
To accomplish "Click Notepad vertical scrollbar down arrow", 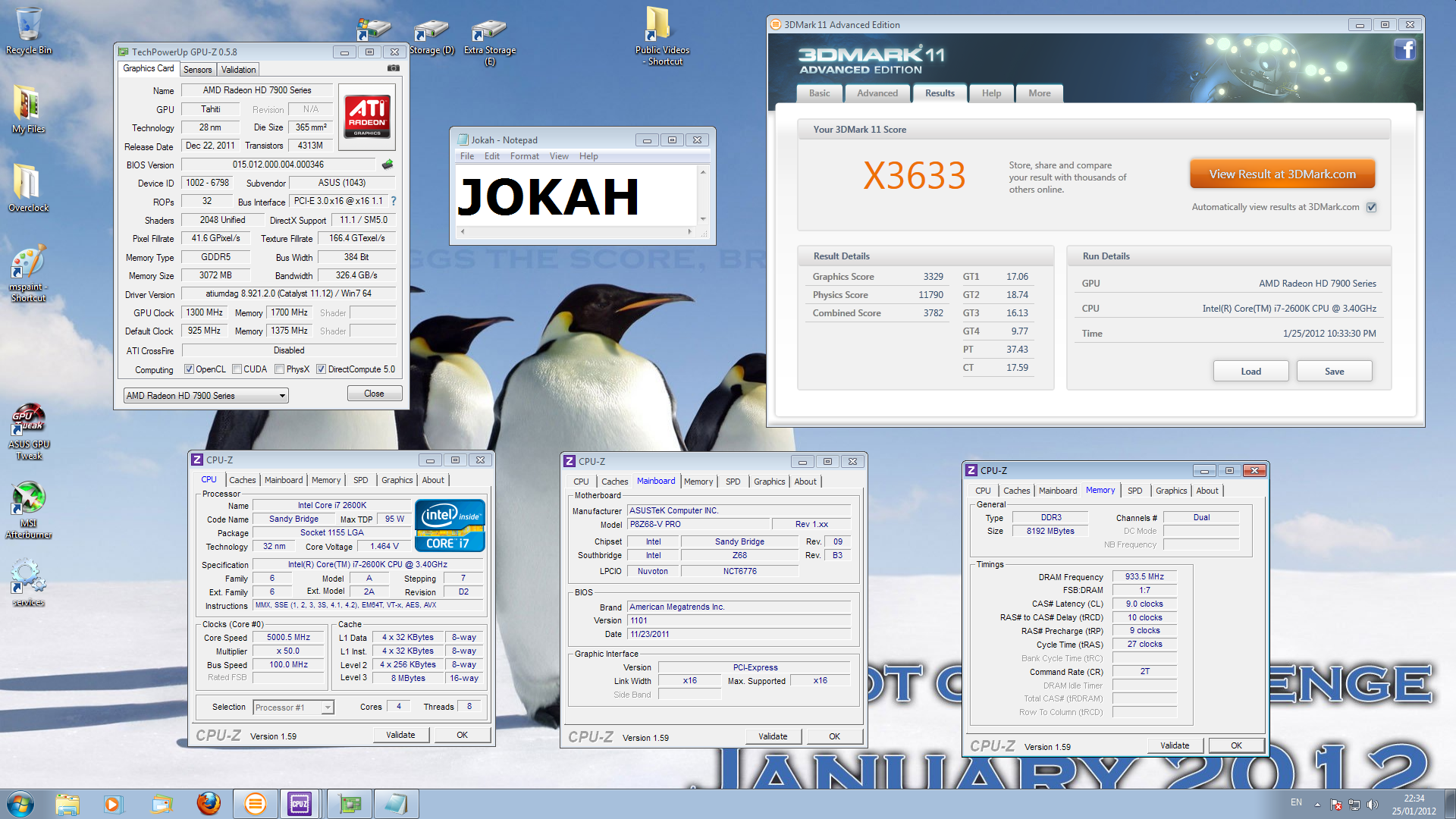I will coord(703,219).
